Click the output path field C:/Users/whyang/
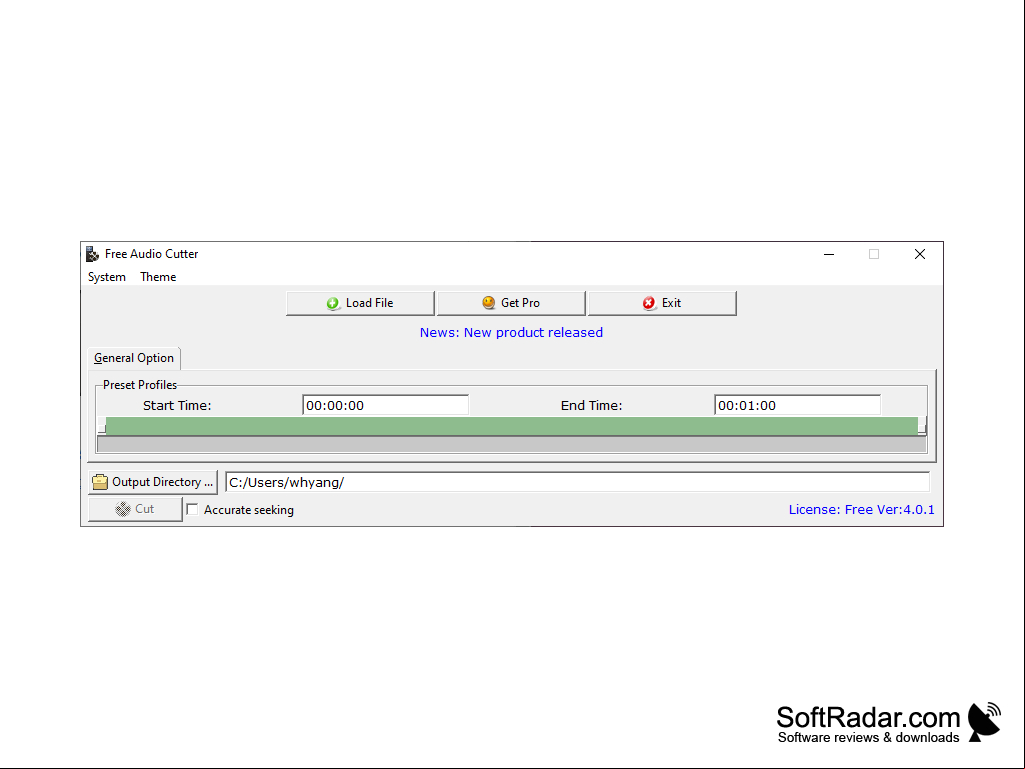Screen dimensions: 1025x769 point(577,483)
